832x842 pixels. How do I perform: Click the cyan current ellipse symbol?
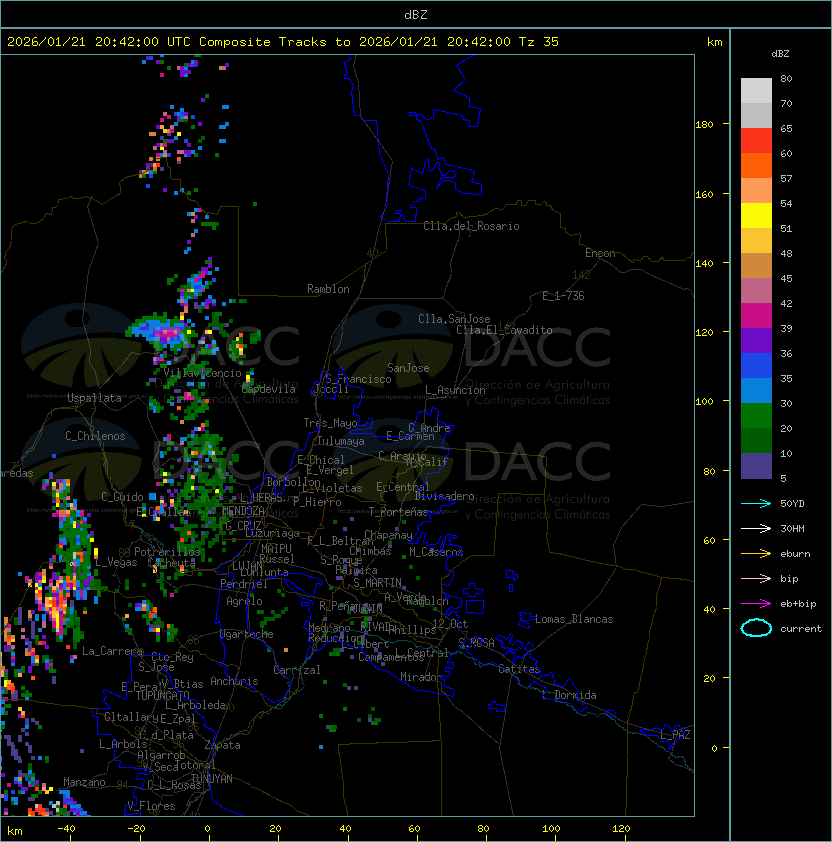pyautogui.click(x=756, y=628)
